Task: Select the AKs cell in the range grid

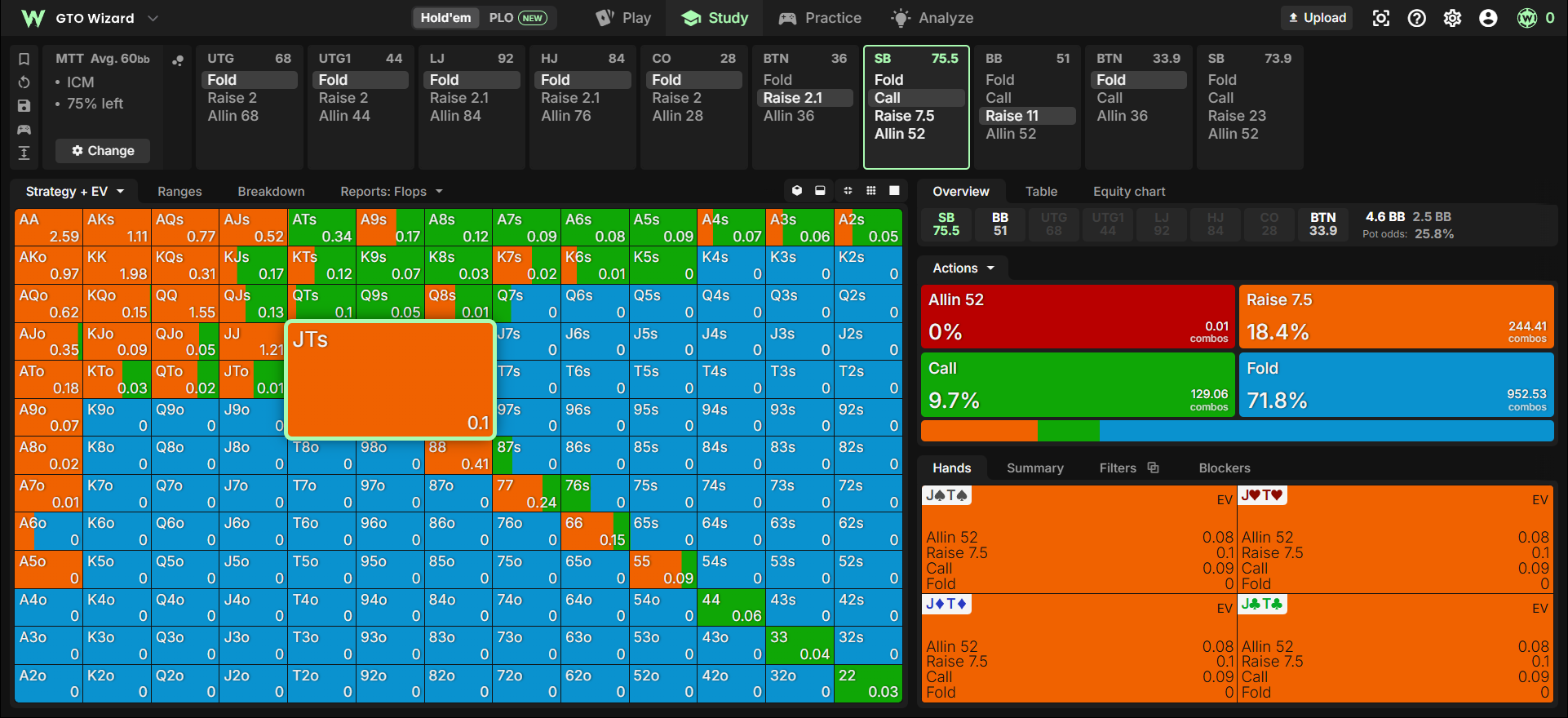Action: tap(117, 228)
